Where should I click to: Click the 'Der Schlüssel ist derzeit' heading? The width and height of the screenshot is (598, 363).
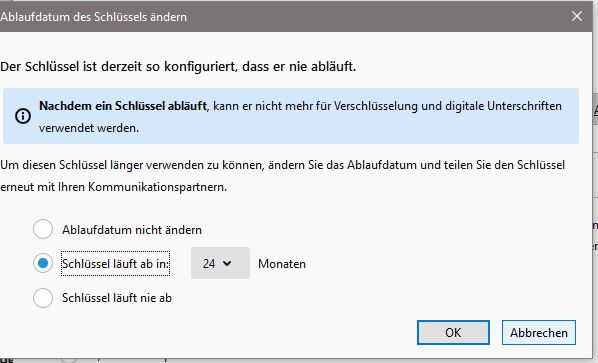(178, 66)
